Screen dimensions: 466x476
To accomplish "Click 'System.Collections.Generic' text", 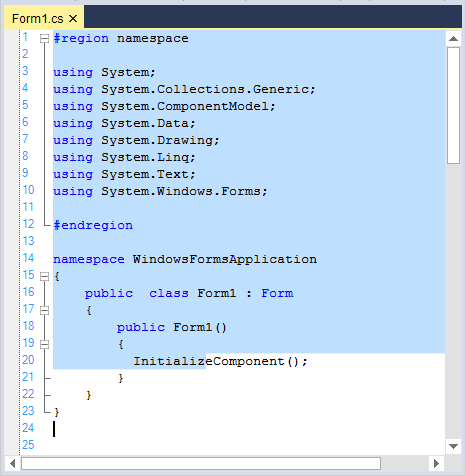I will tap(206, 90).
